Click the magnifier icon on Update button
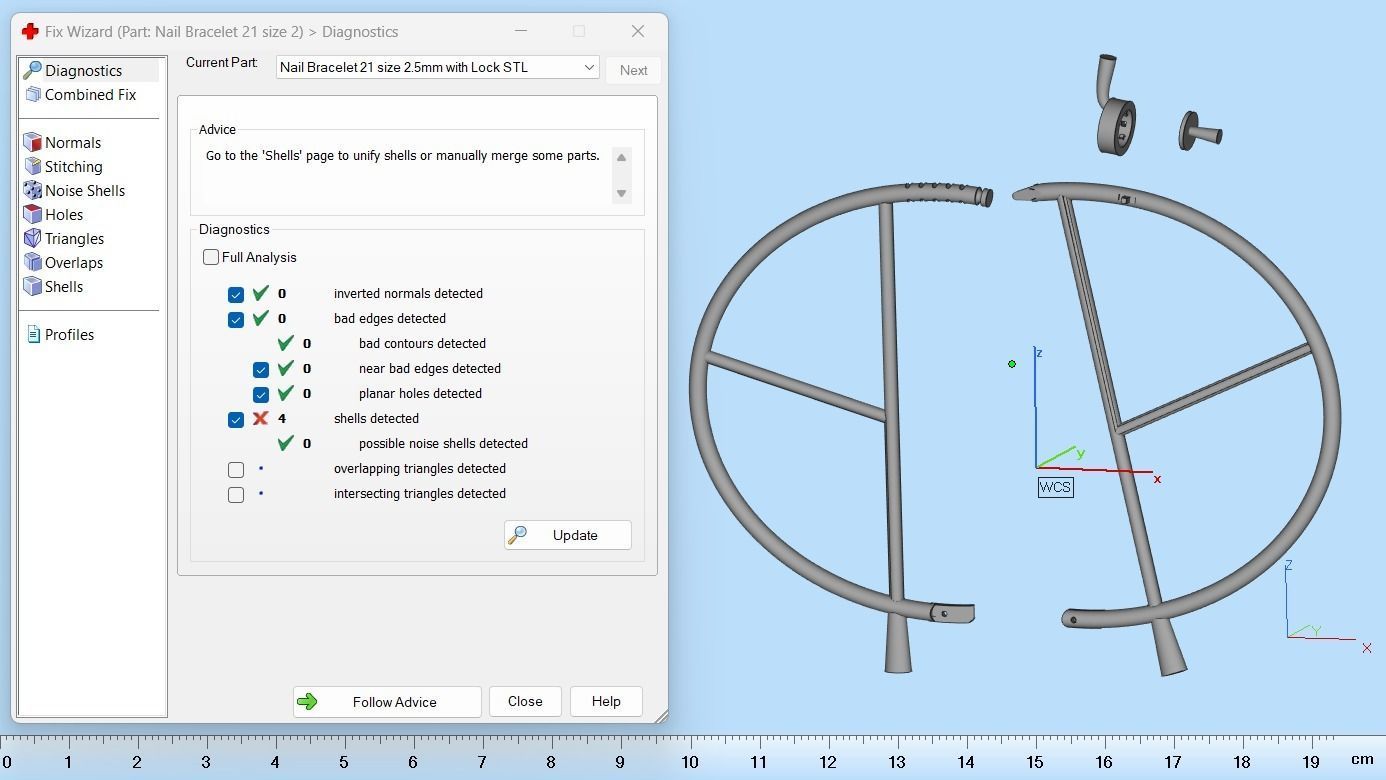The image size is (1386, 780). tap(517, 535)
